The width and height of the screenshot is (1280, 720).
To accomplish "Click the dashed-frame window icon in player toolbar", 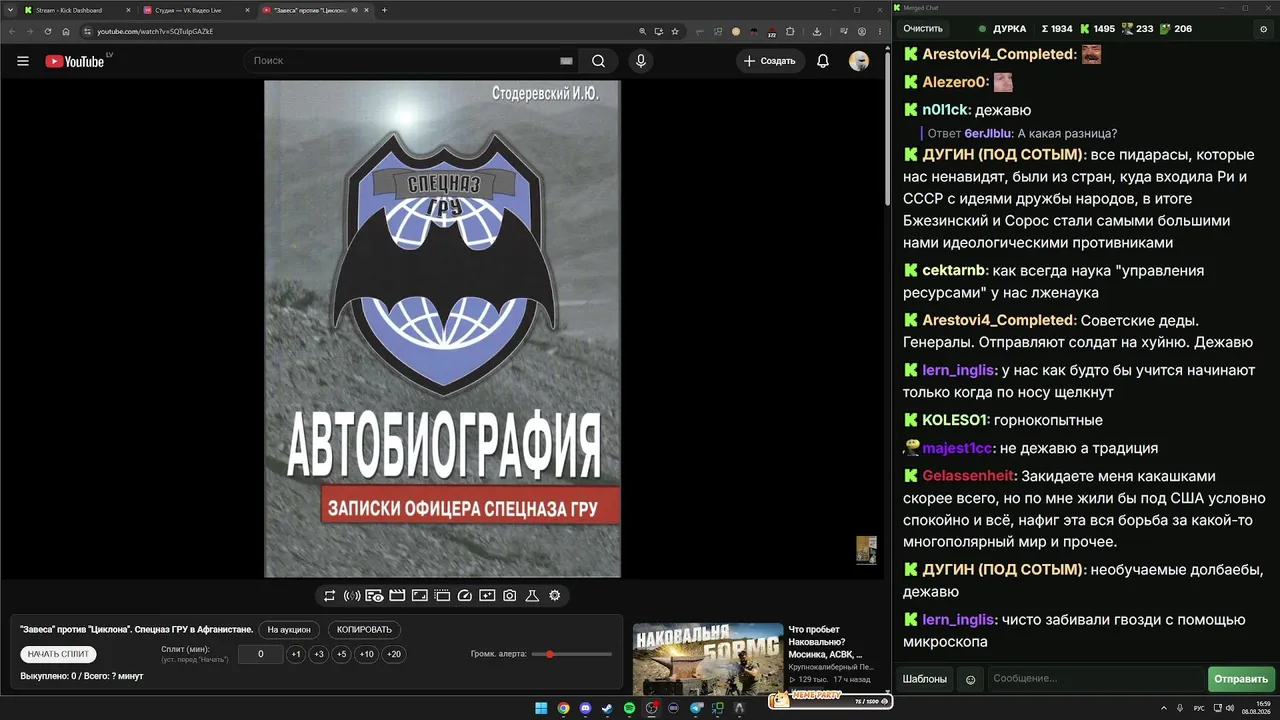I will (x=442, y=596).
